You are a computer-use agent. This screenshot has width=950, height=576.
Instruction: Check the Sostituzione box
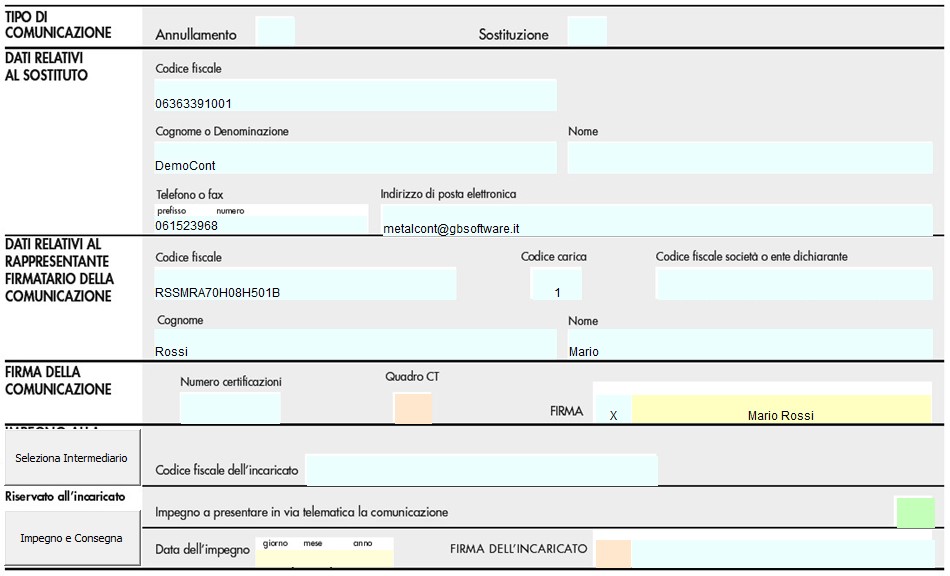click(x=587, y=31)
